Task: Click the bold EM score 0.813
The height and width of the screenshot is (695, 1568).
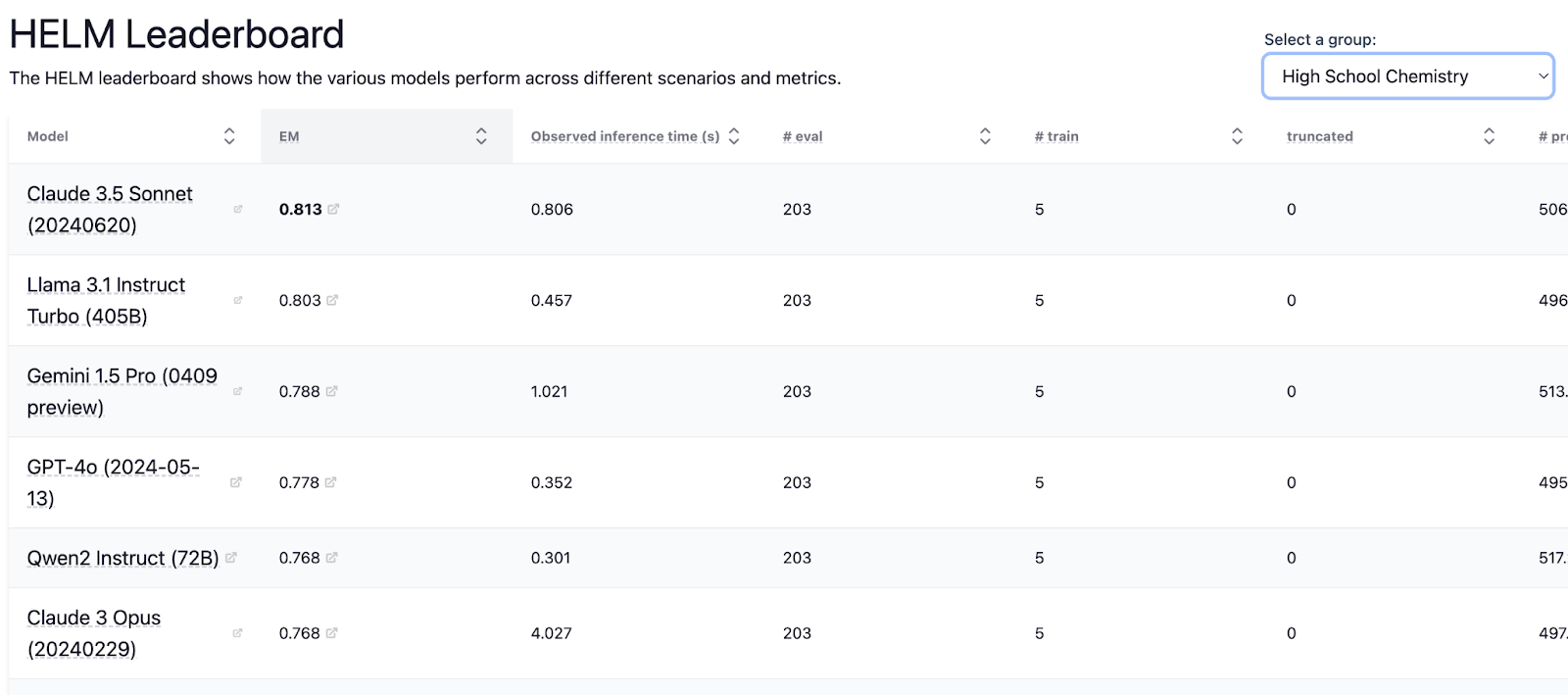Action: 300,210
